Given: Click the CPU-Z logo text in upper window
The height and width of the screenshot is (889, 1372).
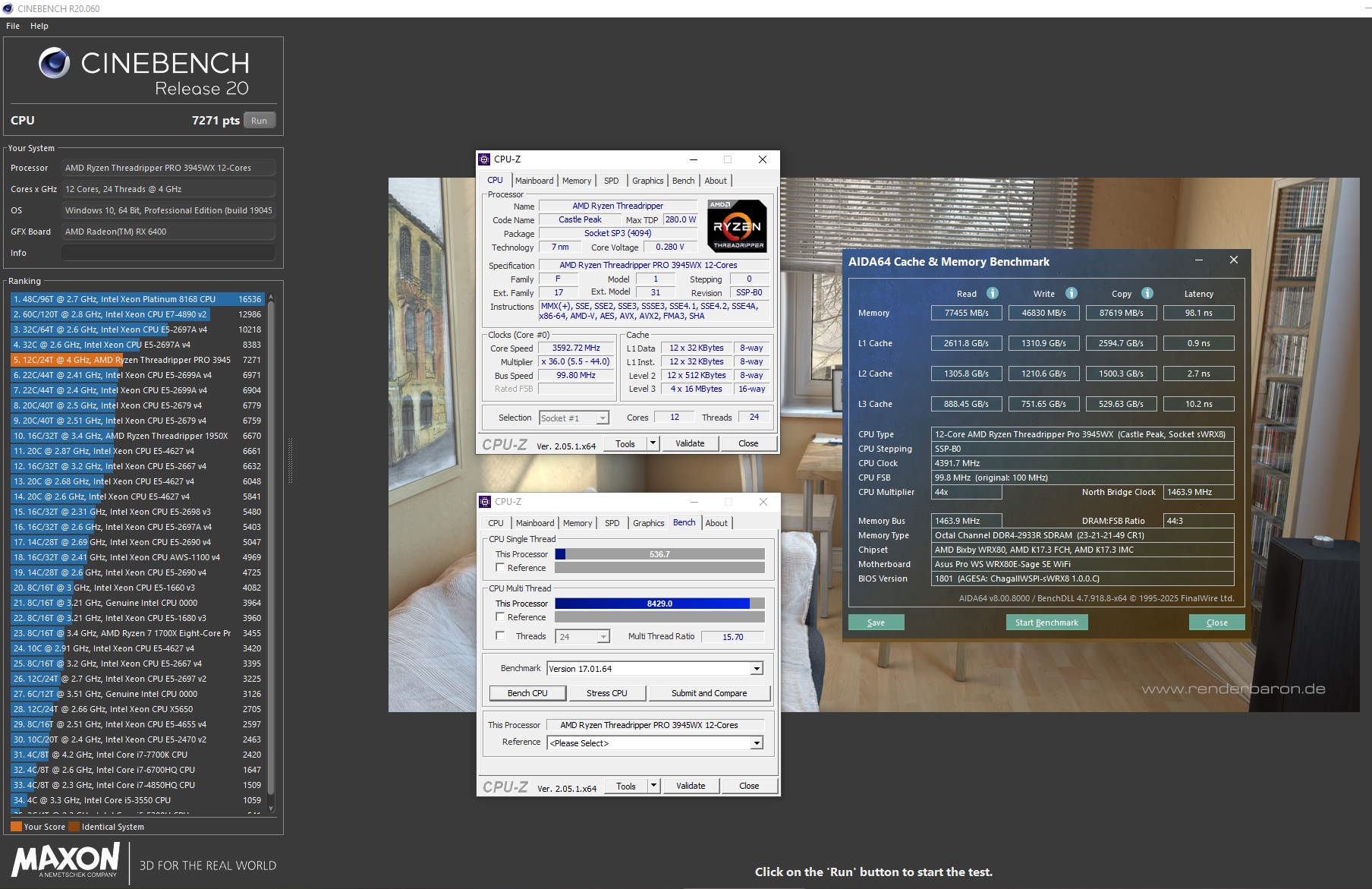Looking at the screenshot, I should (x=505, y=445).
